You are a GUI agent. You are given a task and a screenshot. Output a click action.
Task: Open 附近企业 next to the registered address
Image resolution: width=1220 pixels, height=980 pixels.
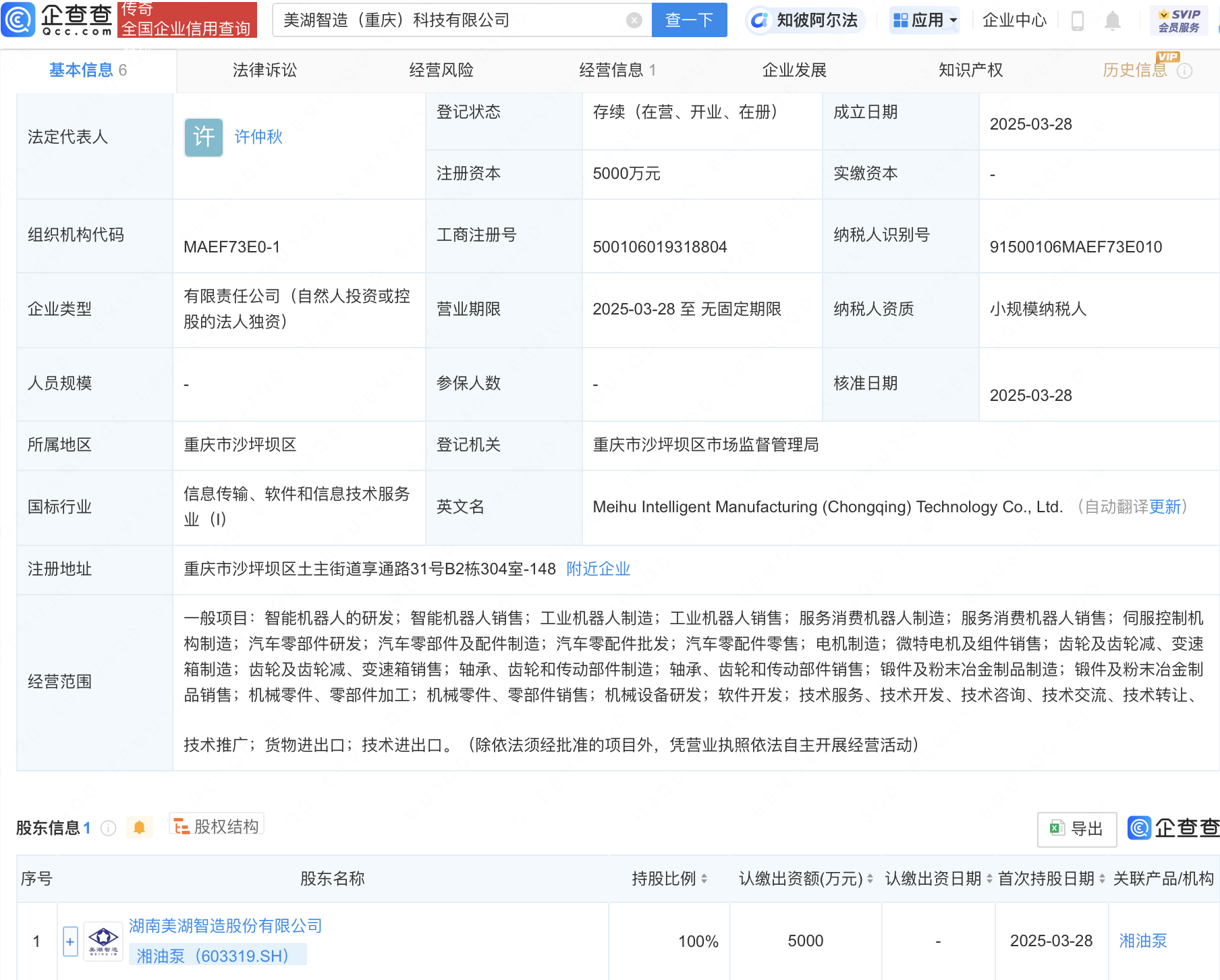(598, 569)
